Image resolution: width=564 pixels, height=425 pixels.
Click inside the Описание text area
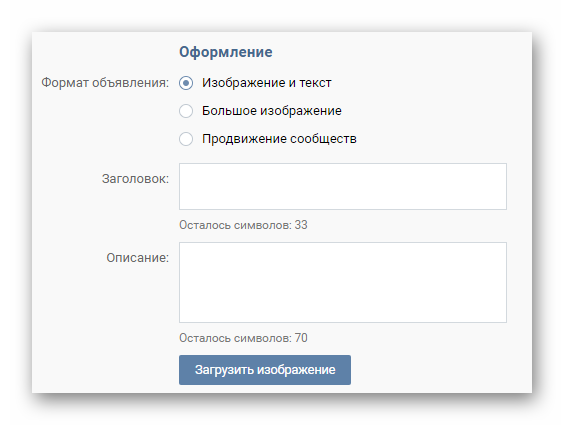pos(343,282)
